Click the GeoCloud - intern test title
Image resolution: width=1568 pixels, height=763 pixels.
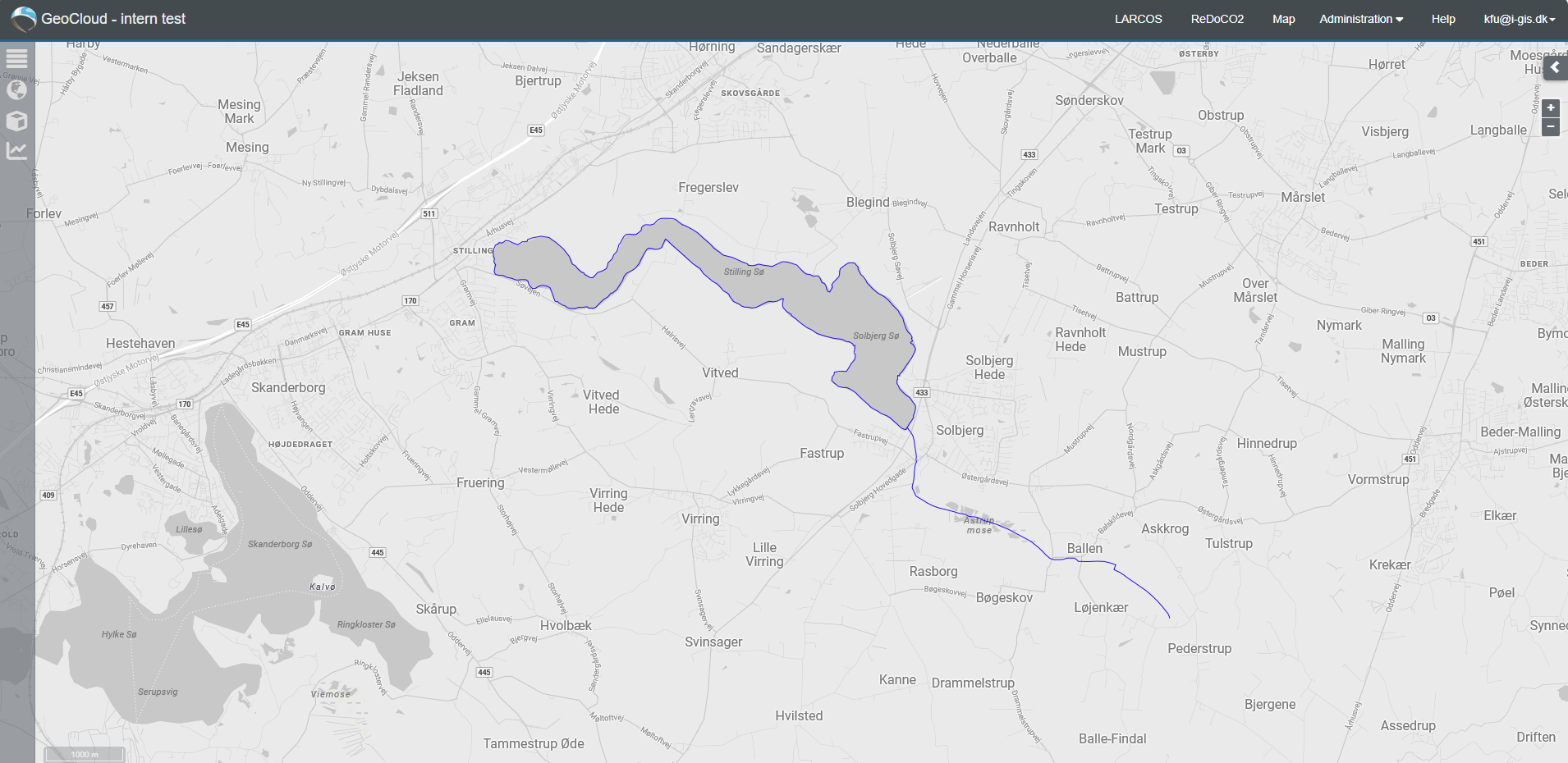tap(113, 19)
